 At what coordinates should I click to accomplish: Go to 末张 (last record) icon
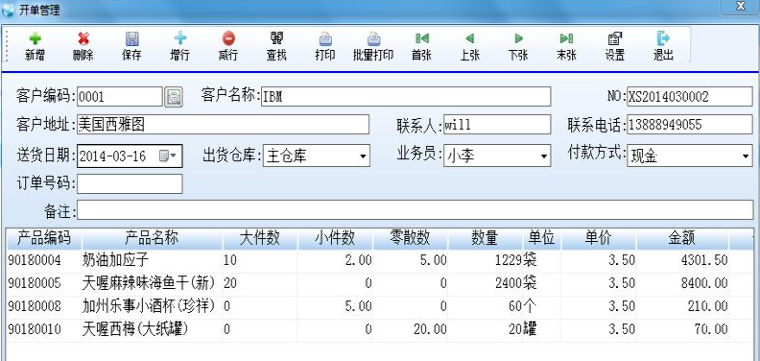tap(566, 39)
